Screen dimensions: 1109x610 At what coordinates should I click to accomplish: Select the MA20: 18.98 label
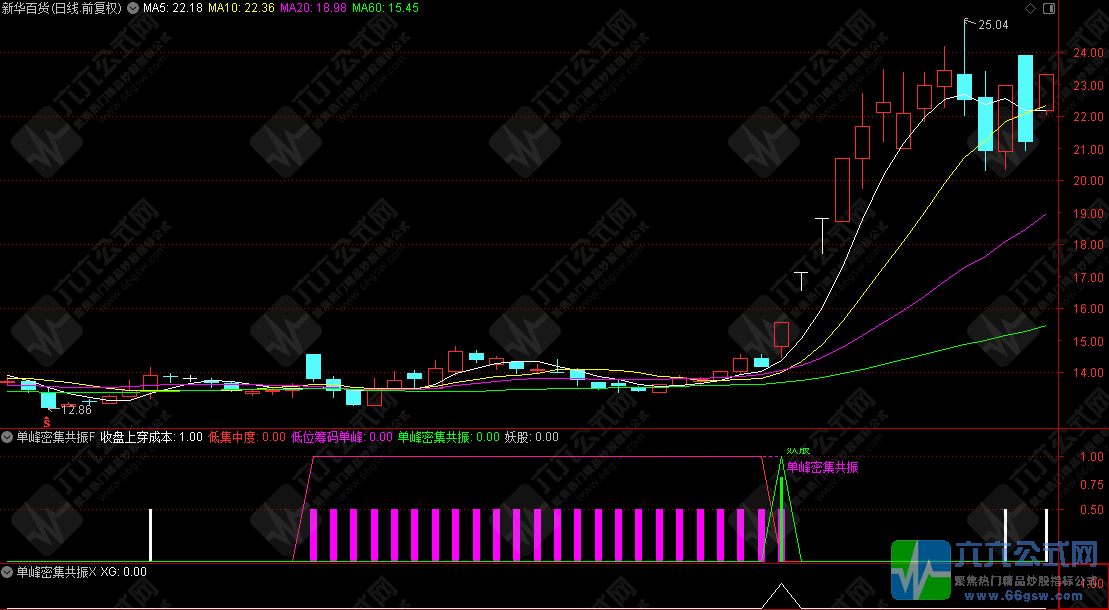[x=313, y=8]
